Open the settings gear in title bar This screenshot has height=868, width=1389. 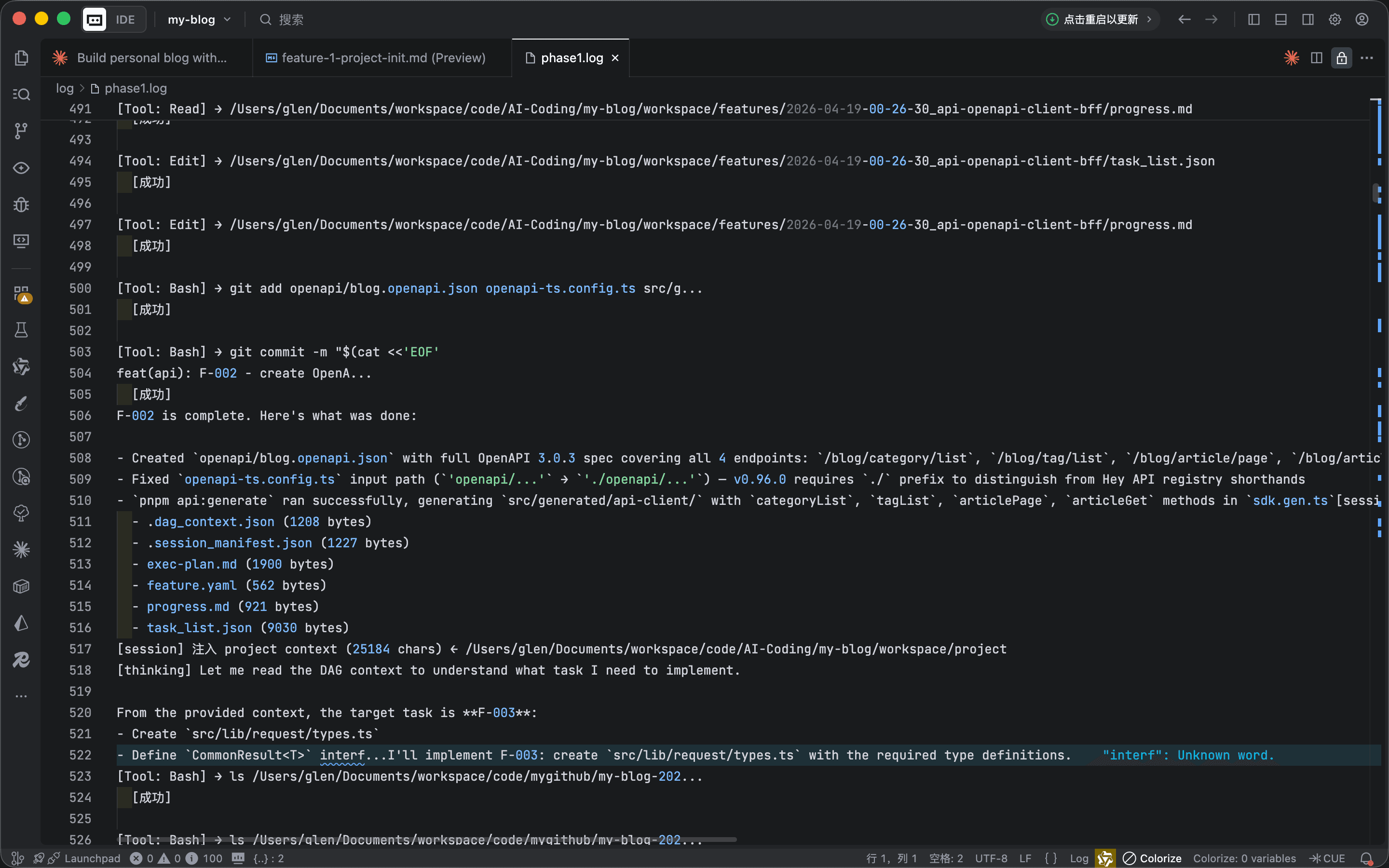pyautogui.click(x=1335, y=19)
